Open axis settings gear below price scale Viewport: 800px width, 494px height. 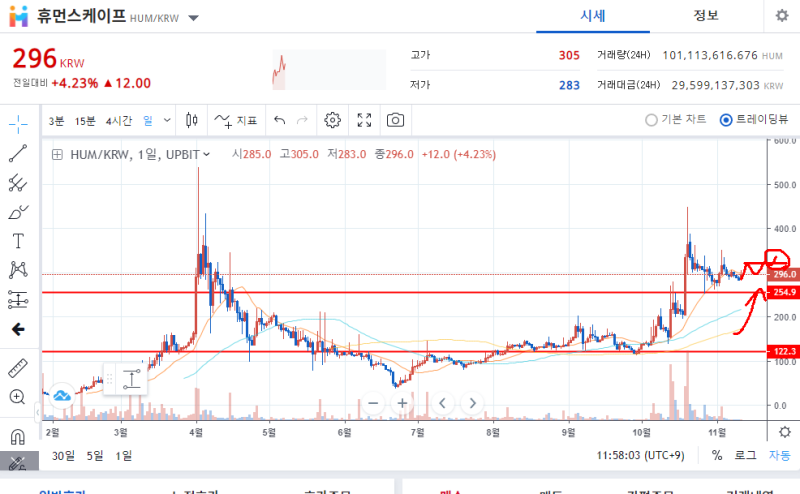point(785,432)
